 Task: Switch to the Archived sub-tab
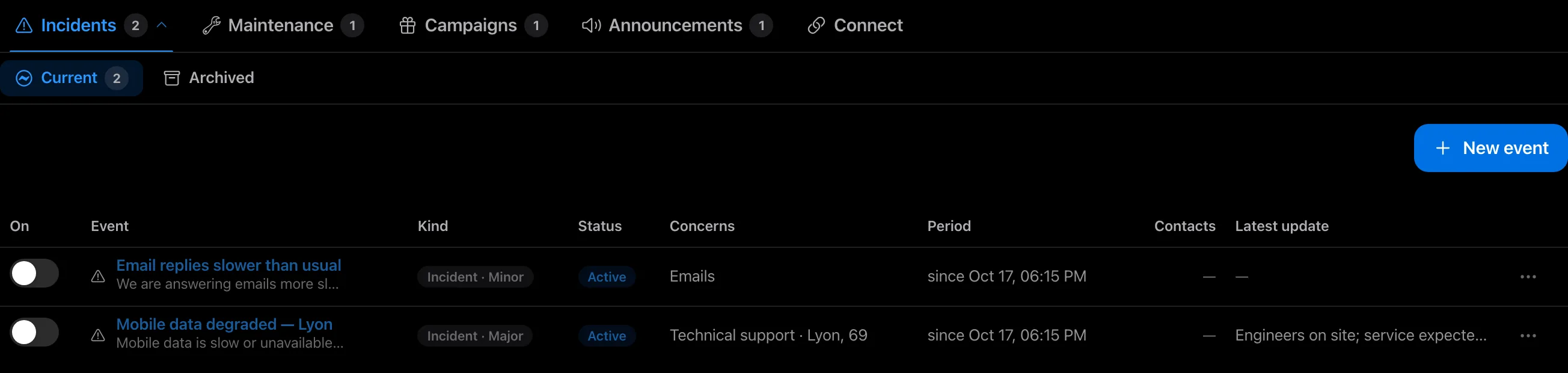tap(209, 78)
